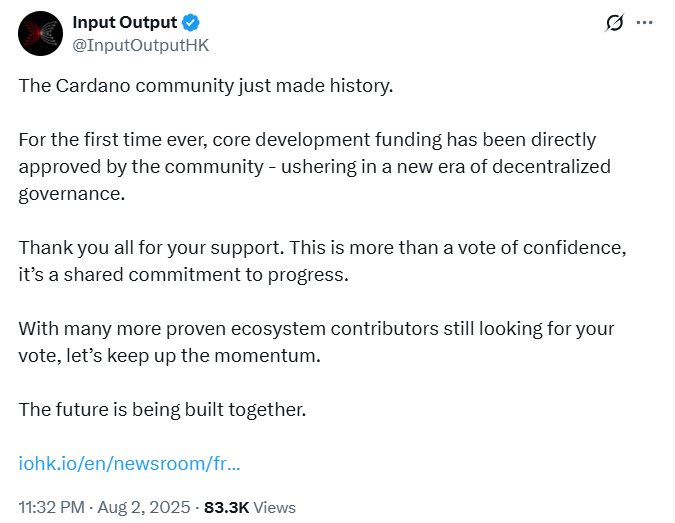Click the phrase "vote of confidence"

[x=536, y=247]
